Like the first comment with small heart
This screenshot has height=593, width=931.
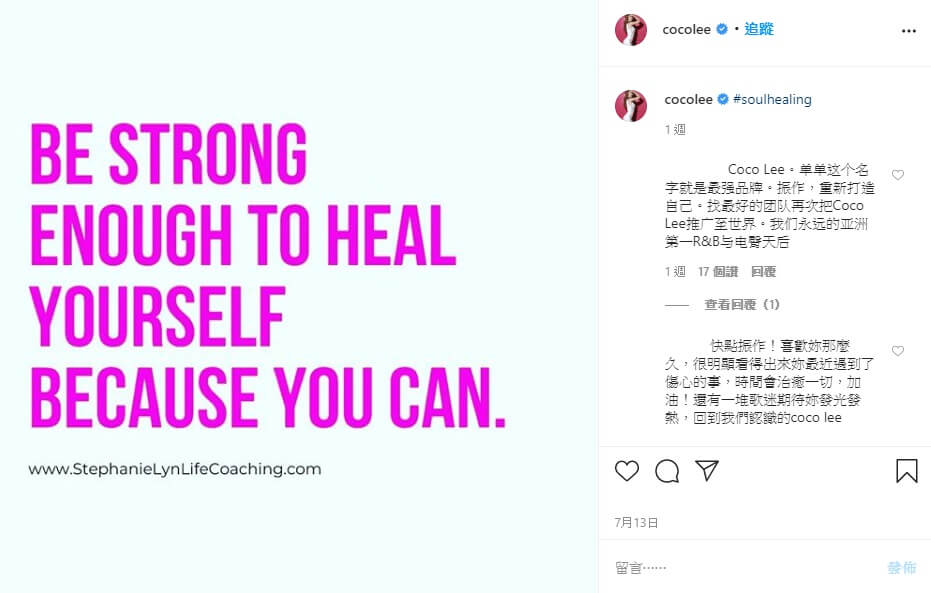[898, 175]
